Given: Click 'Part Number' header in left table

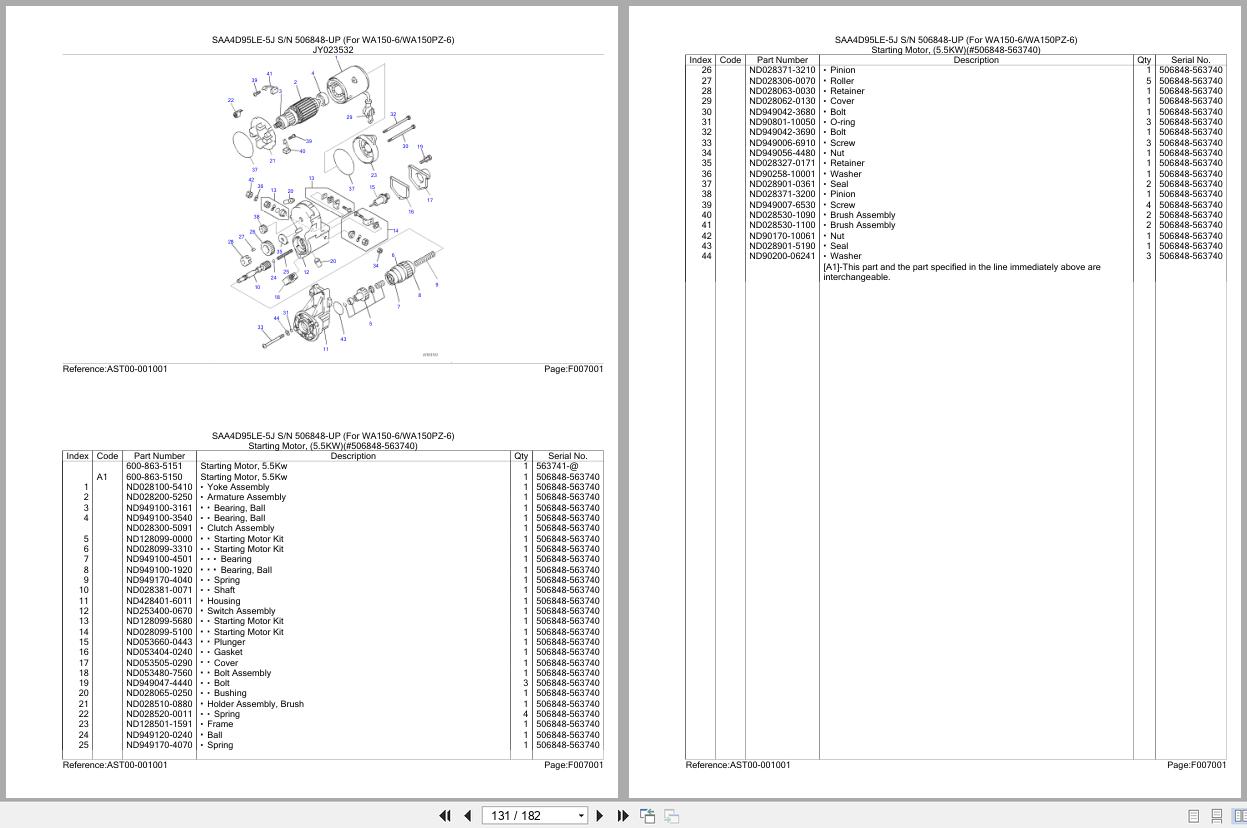Looking at the screenshot, I should [160, 456].
